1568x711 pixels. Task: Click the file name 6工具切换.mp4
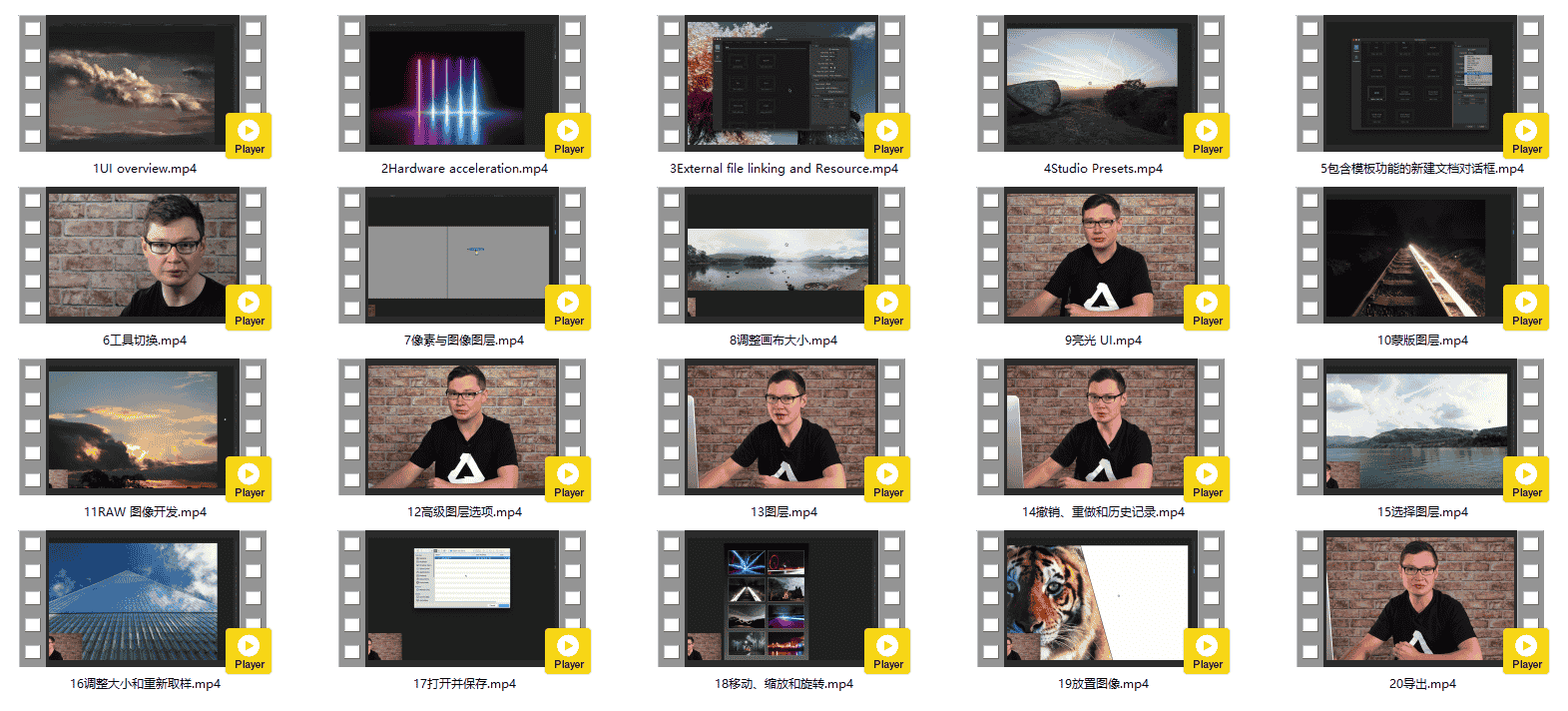click(145, 341)
